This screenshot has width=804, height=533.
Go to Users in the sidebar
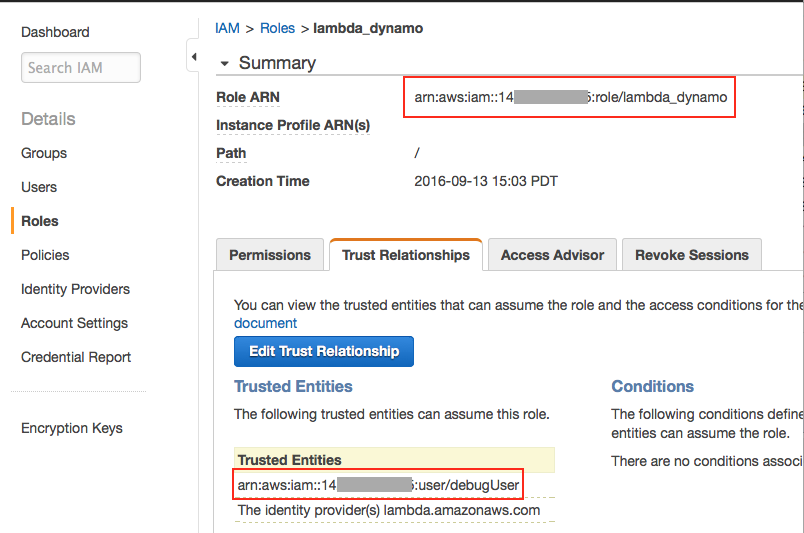(39, 187)
